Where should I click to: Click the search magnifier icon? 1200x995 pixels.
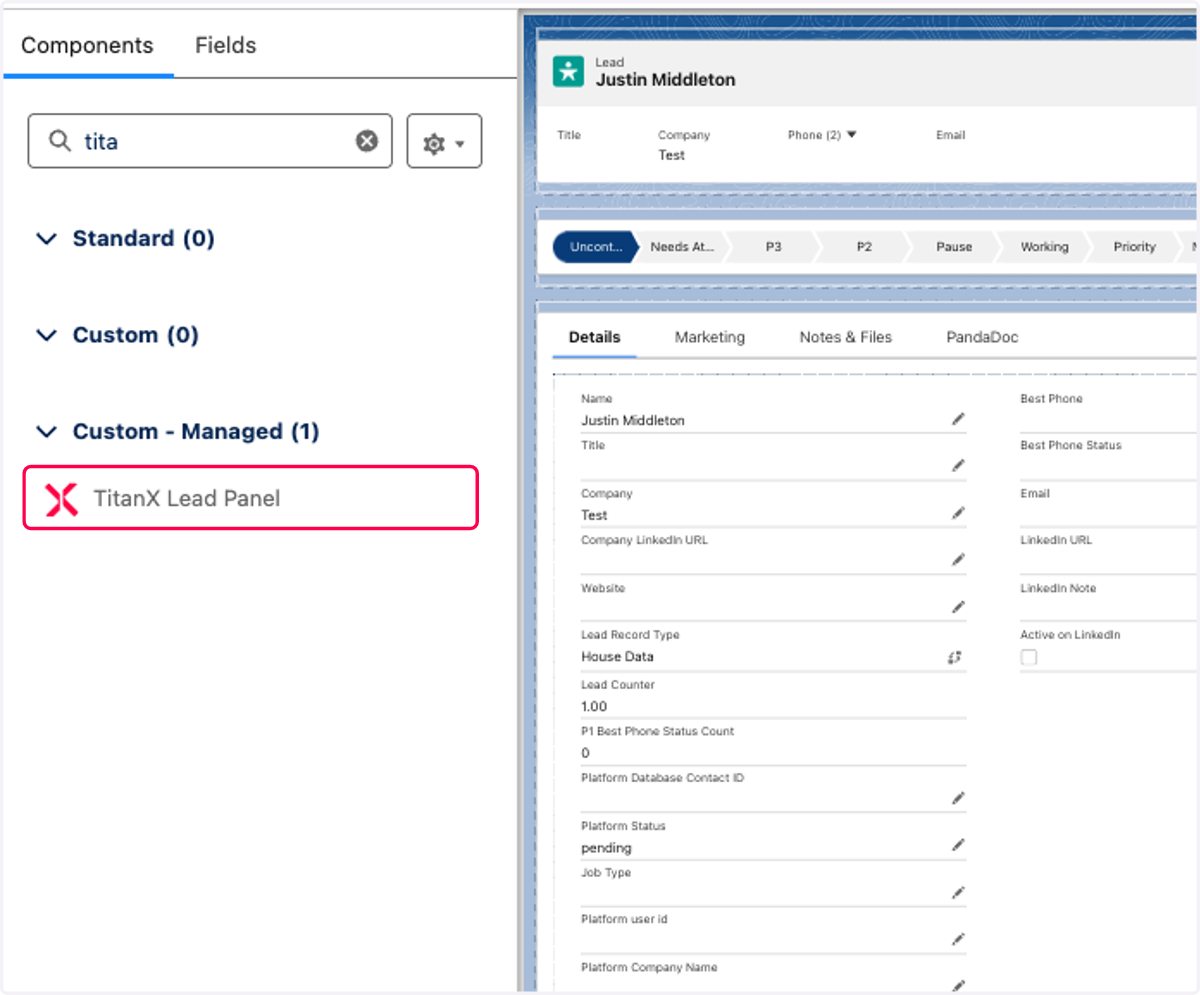(60, 141)
